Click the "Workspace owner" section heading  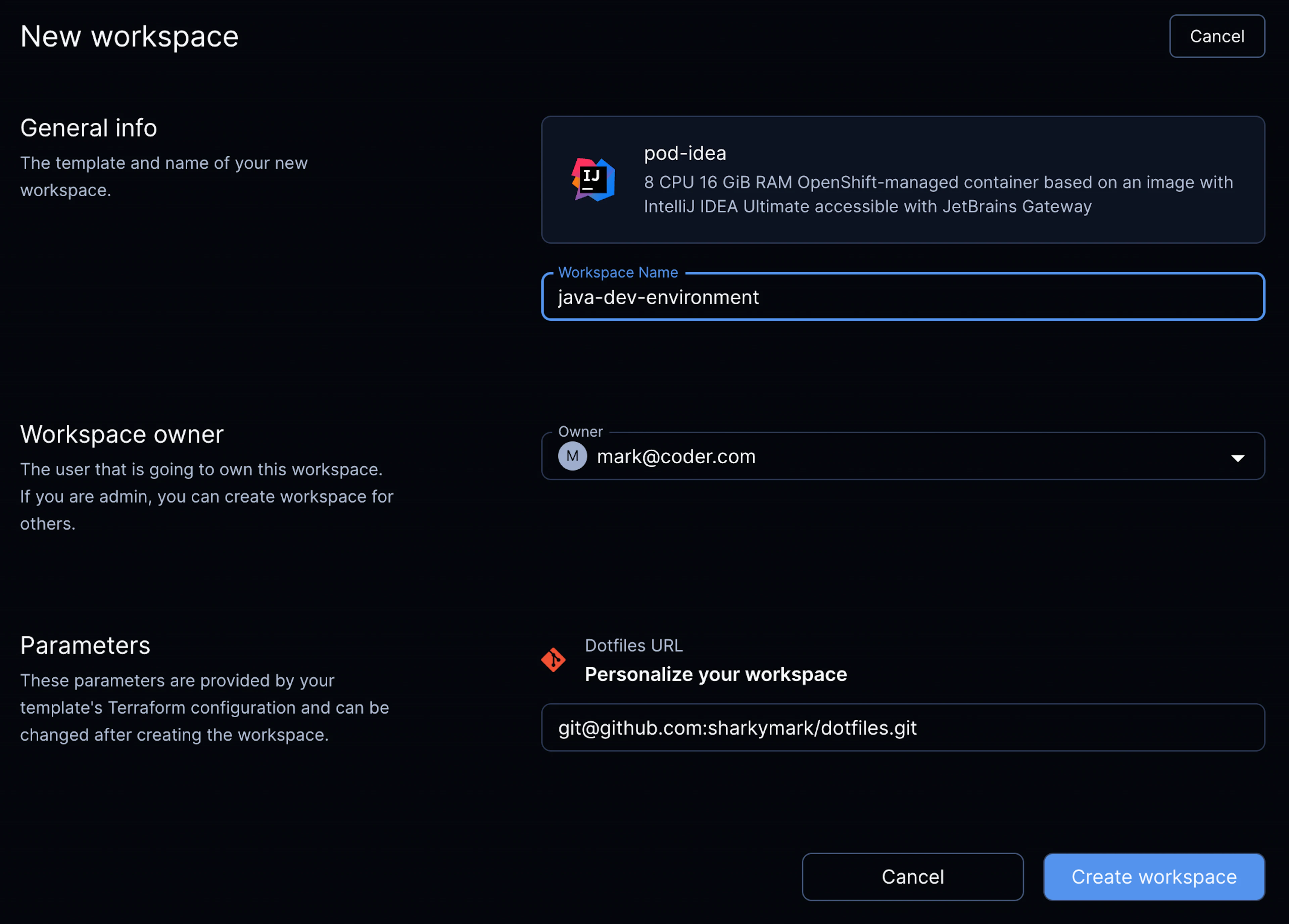[122, 434]
